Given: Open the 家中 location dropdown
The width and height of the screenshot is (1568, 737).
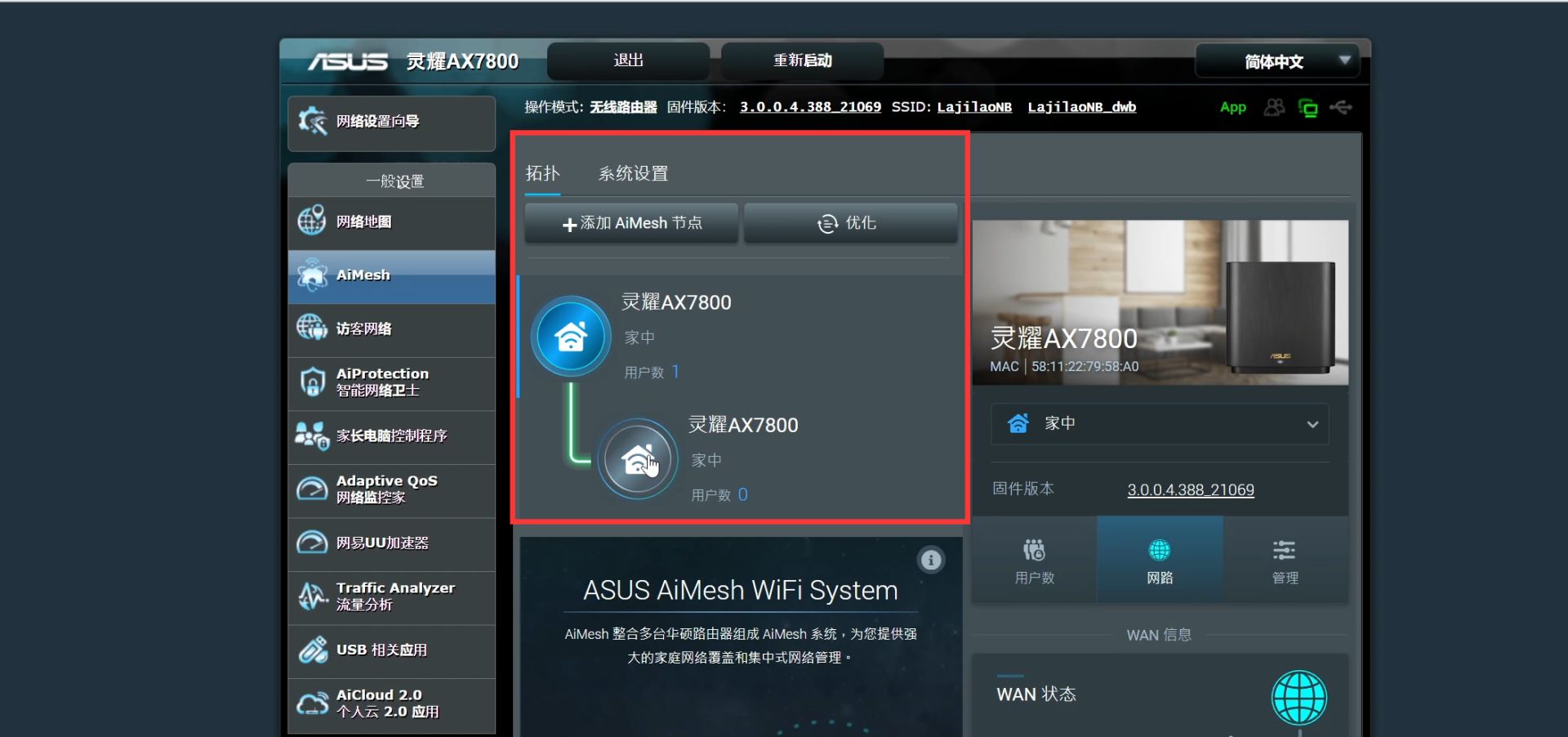Looking at the screenshot, I should pos(1160,424).
